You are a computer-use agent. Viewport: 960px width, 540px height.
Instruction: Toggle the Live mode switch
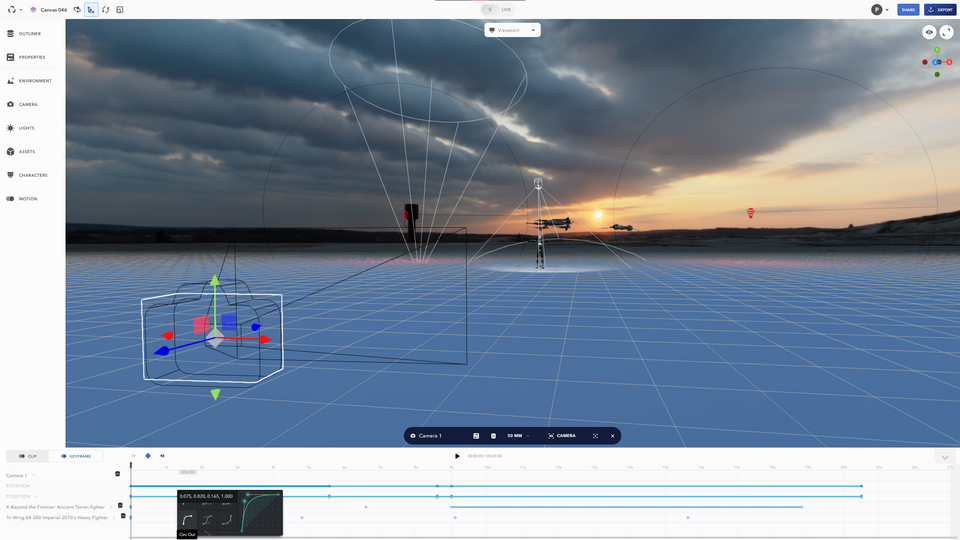(x=490, y=9)
